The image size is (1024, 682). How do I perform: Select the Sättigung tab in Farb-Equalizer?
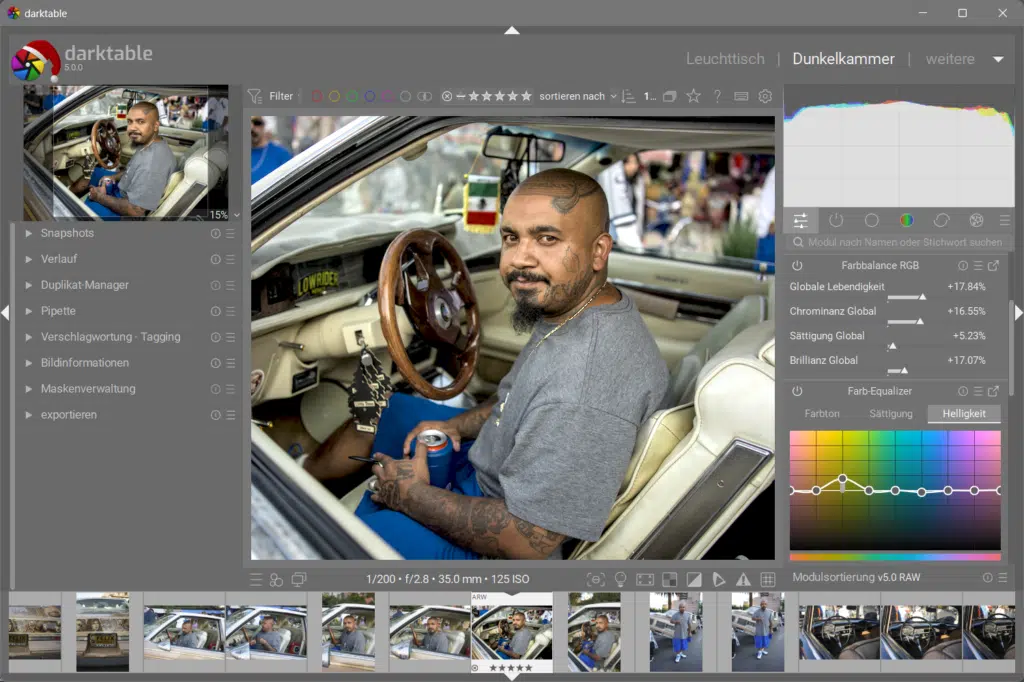(x=890, y=413)
